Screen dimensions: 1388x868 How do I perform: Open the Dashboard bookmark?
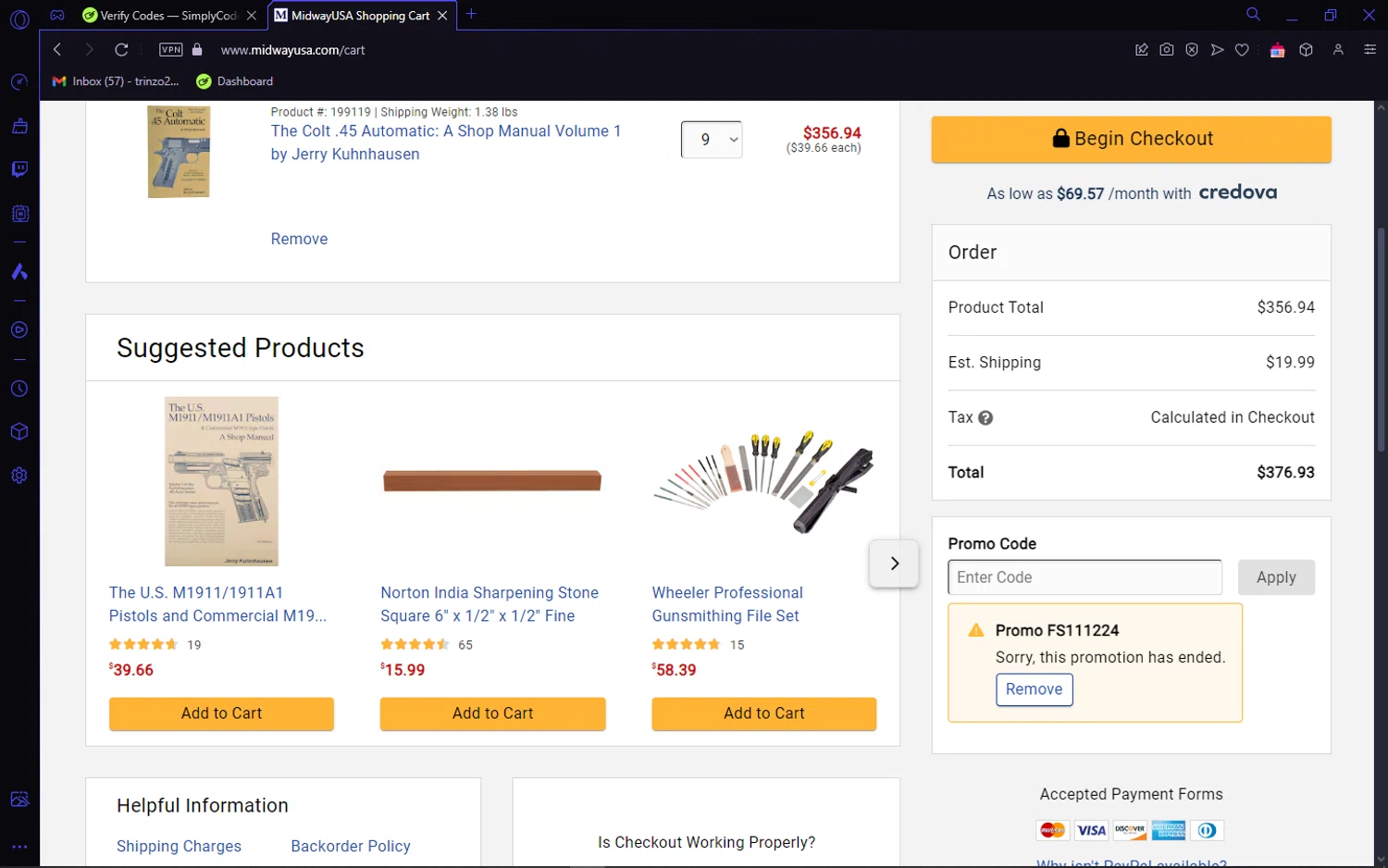pyautogui.click(x=235, y=81)
